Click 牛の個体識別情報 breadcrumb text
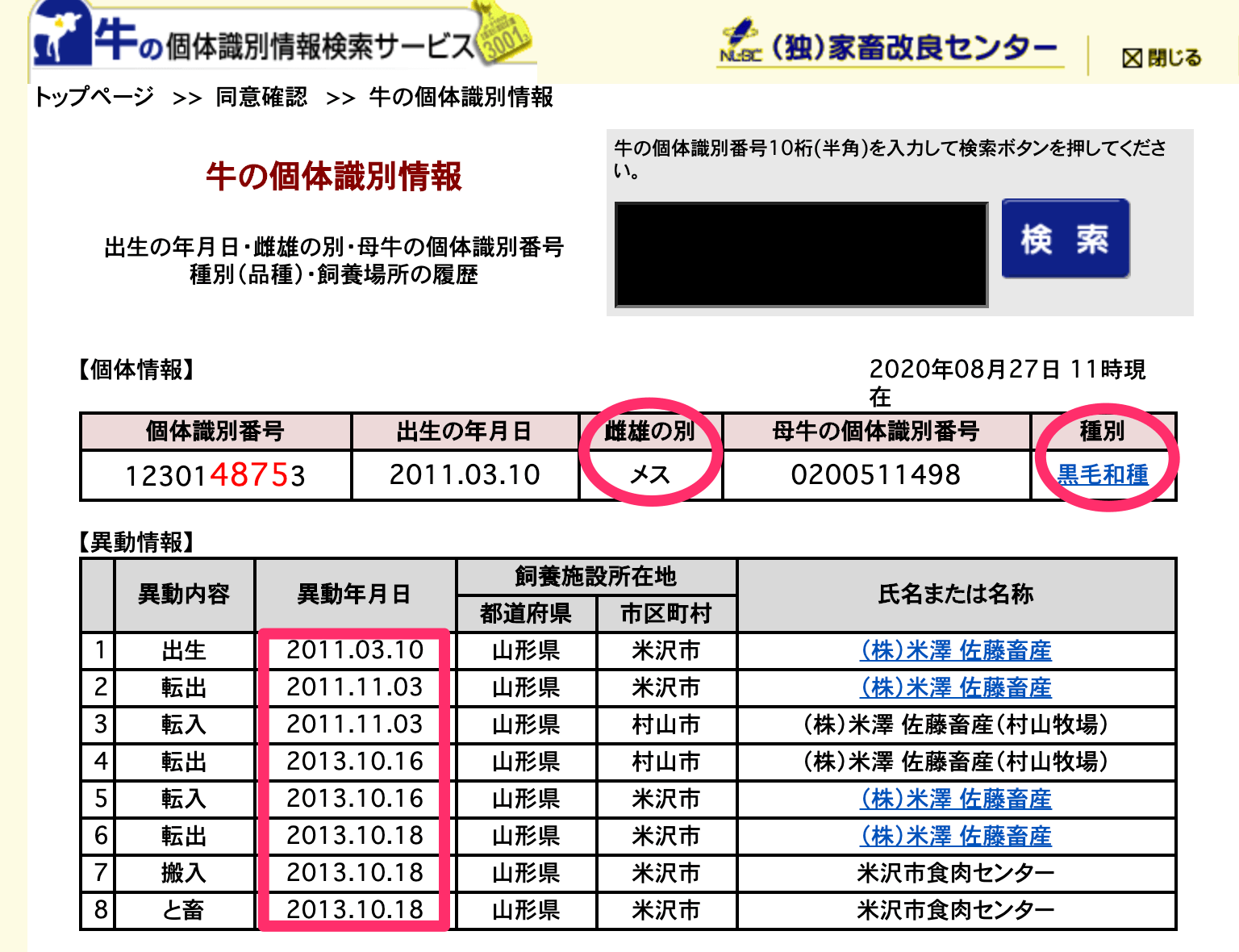 [x=461, y=98]
